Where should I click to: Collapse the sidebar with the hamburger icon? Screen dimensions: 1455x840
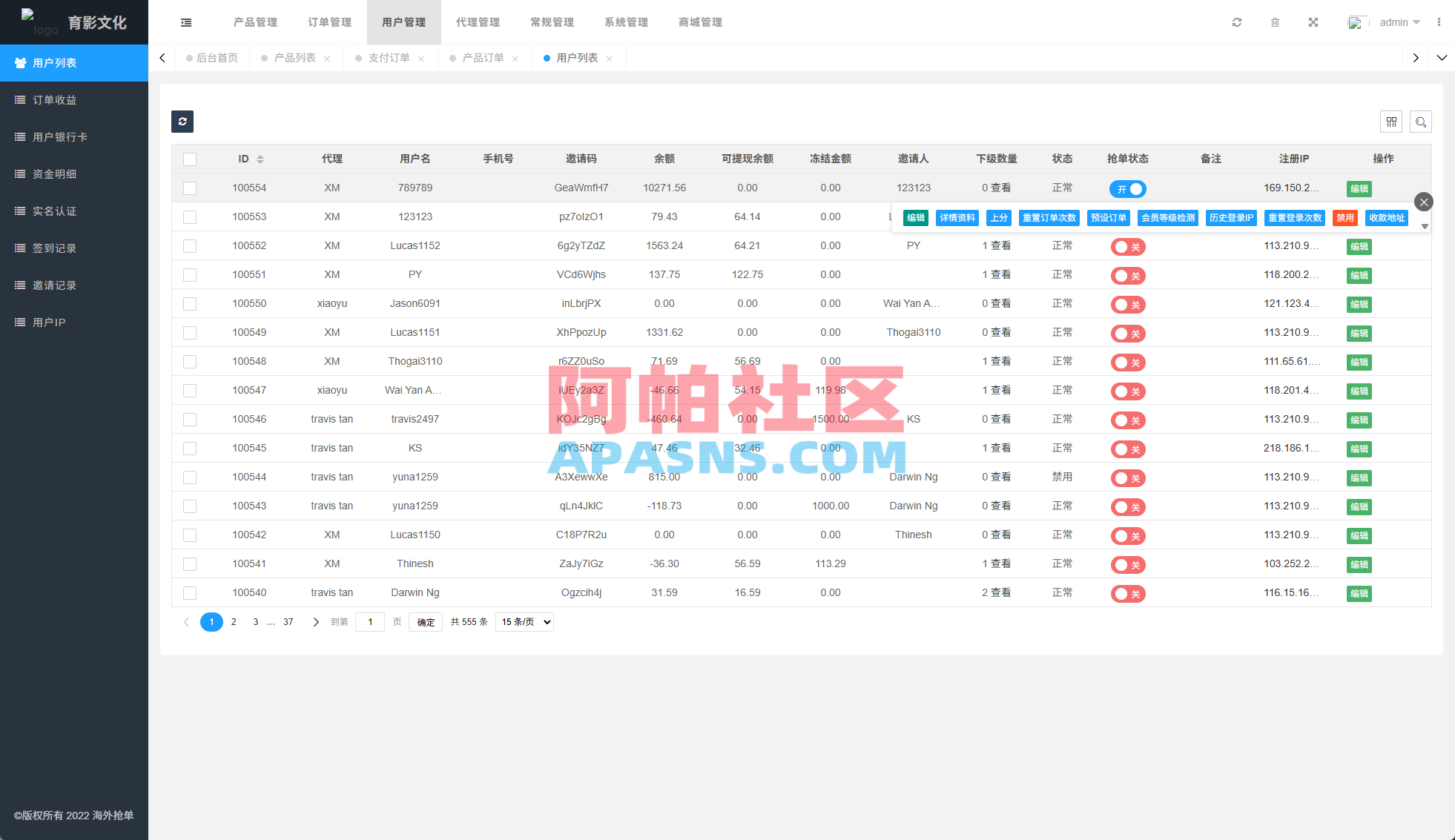point(185,22)
